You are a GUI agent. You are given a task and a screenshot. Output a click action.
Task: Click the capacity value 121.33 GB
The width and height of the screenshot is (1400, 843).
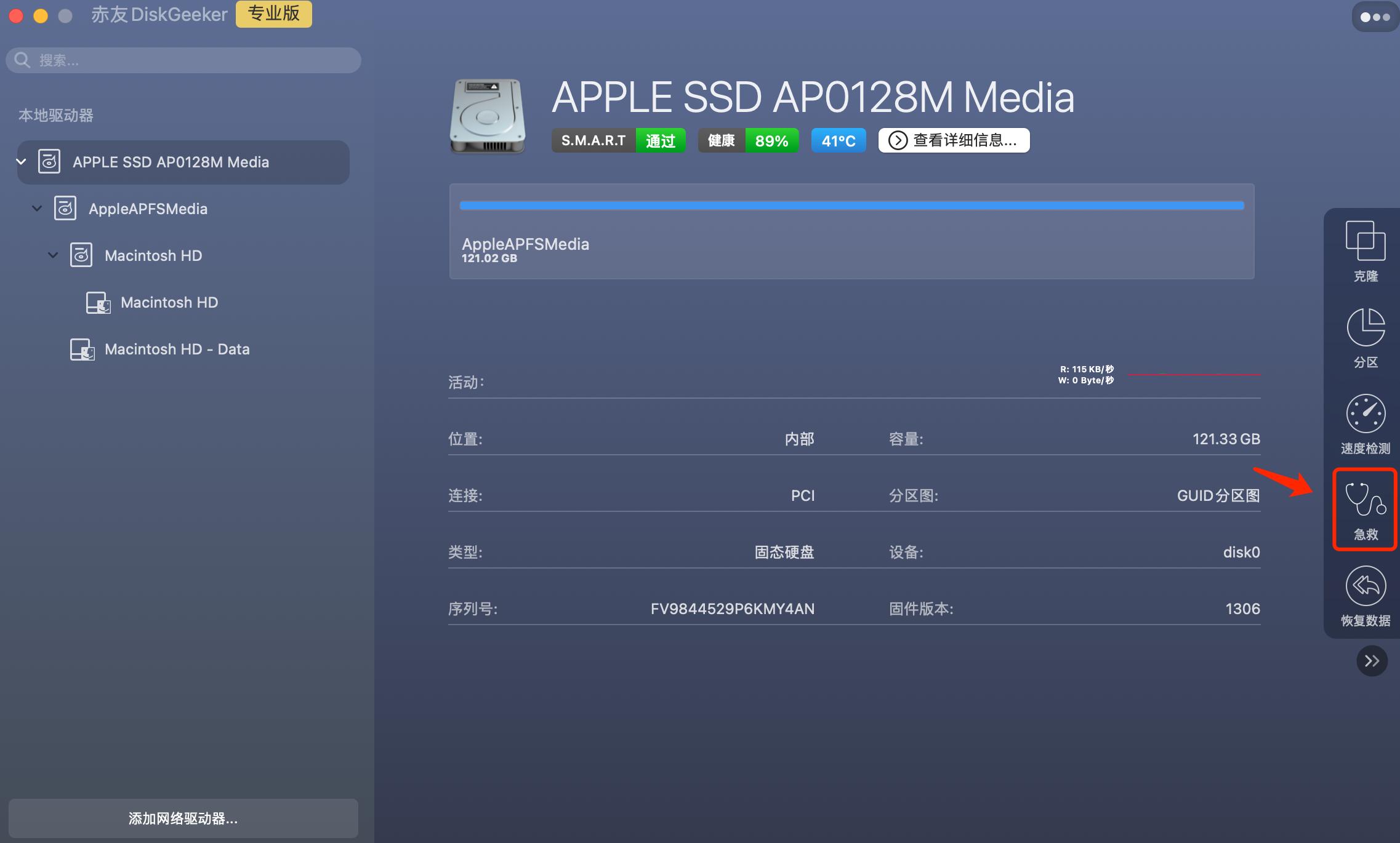click(x=1226, y=439)
